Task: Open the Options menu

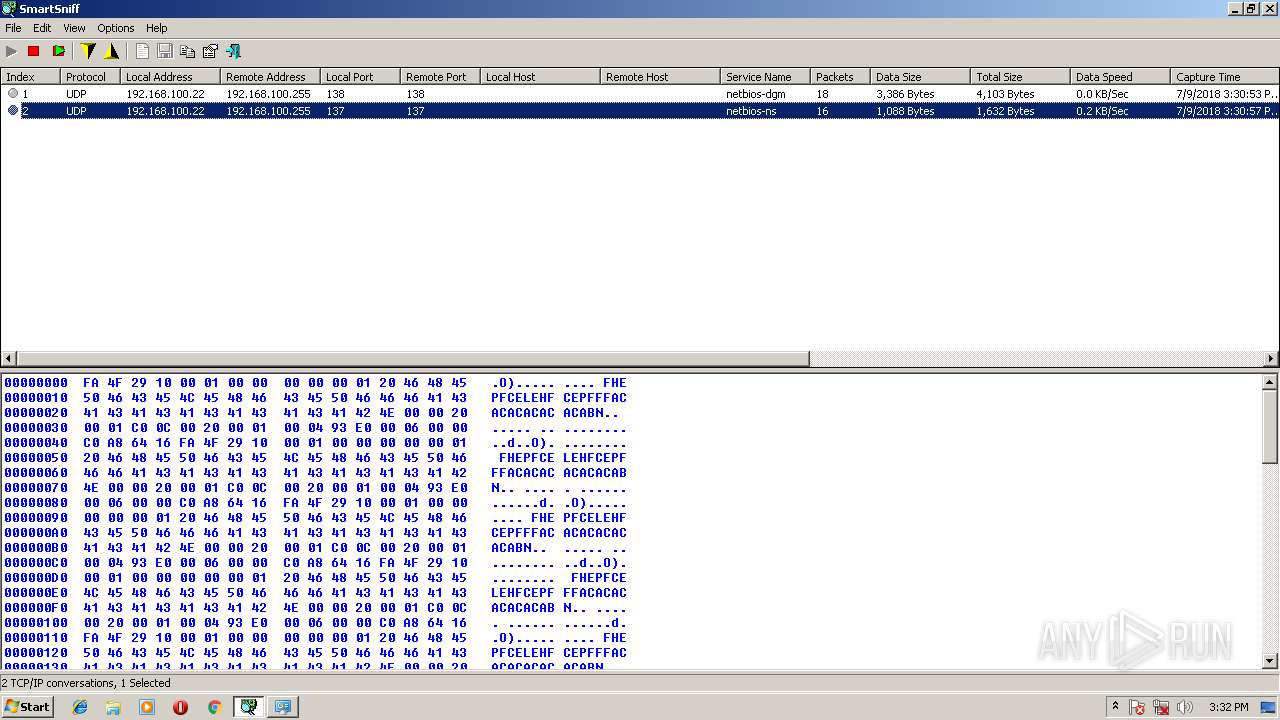Action: [x=116, y=28]
